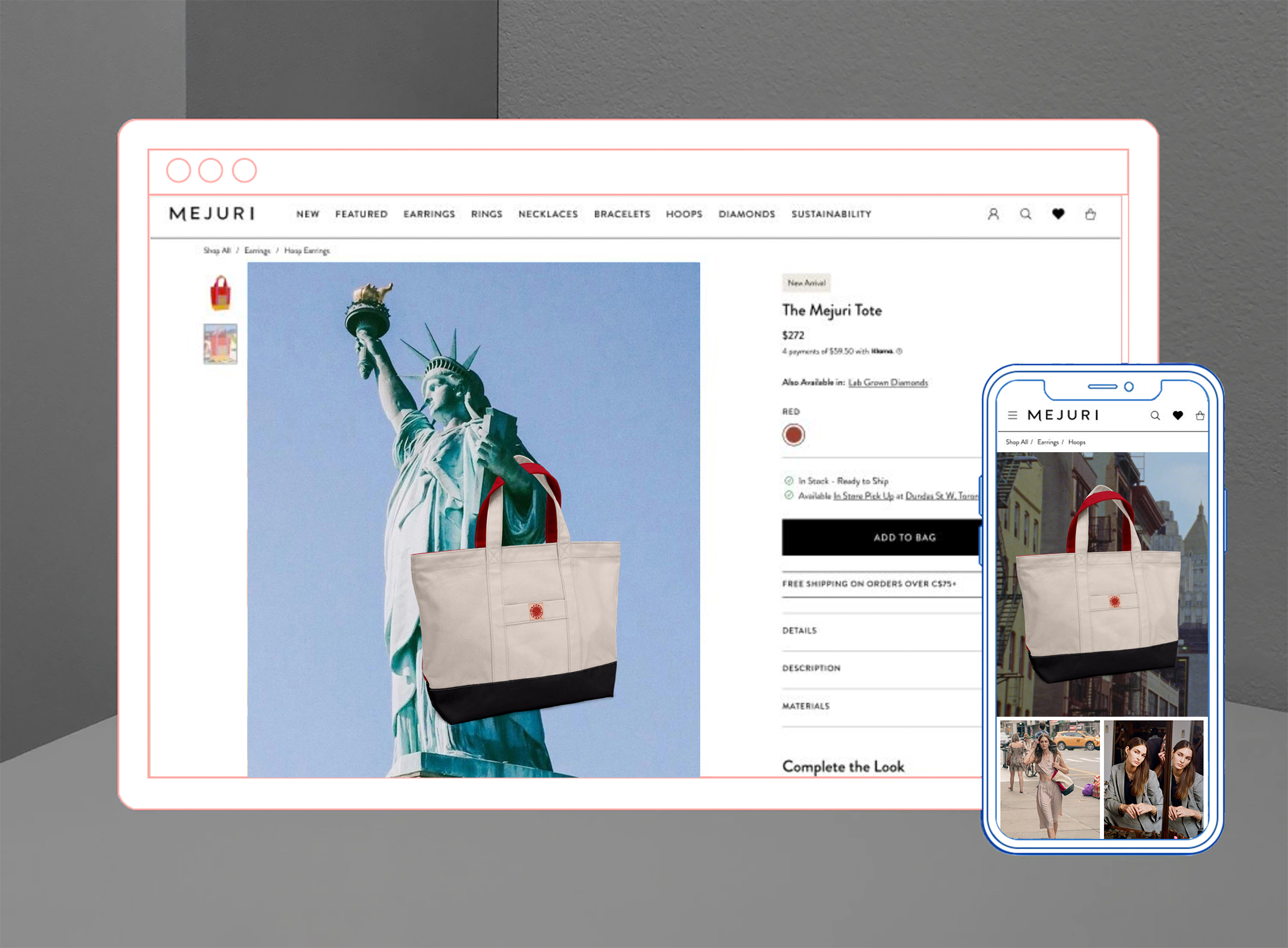Image resolution: width=1288 pixels, height=948 pixels.
Task: Select the red color swatch
Action: 793,435
